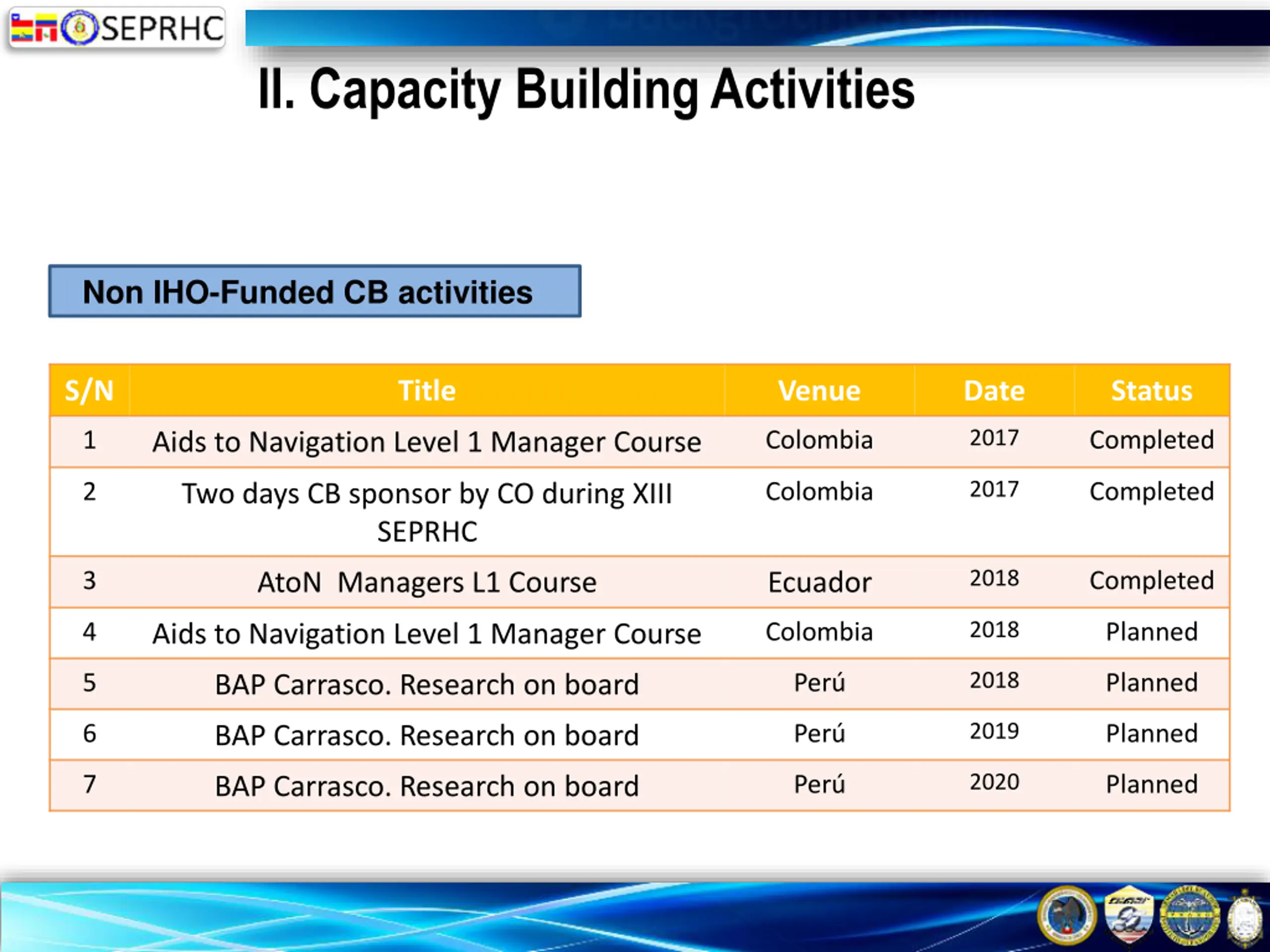1270x952 pixels.
Task: Click the 'Title' column header
Action: tap(427, 390)
